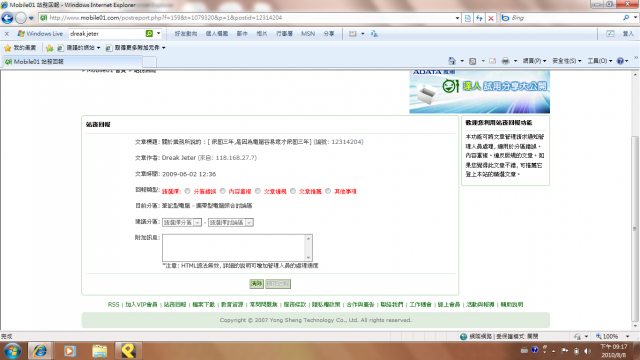Expand 取得更多附加元件 dropdown
640x360 pixels.
(164, 48)
